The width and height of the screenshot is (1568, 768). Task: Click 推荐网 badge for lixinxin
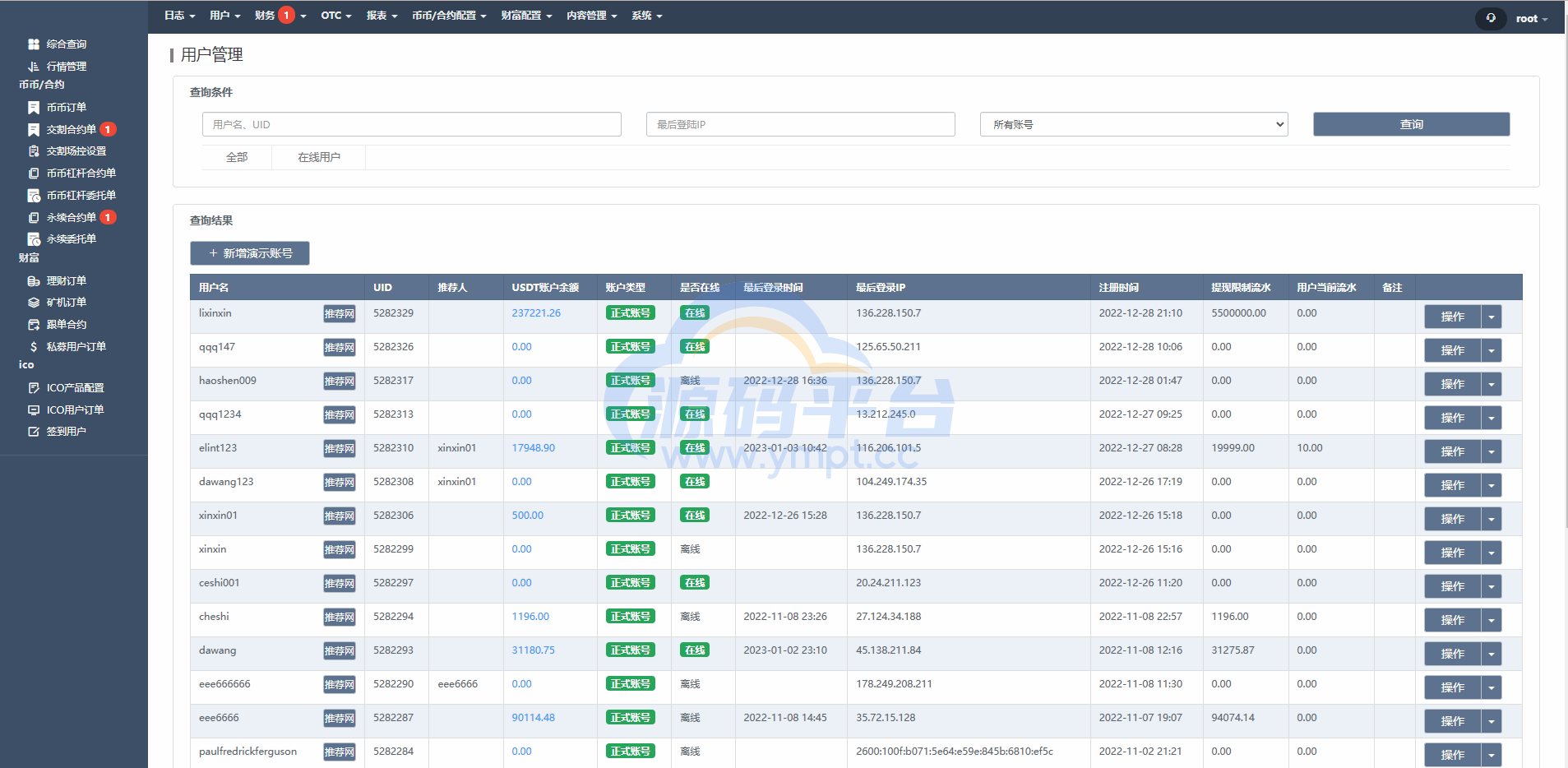click(340, 314)
